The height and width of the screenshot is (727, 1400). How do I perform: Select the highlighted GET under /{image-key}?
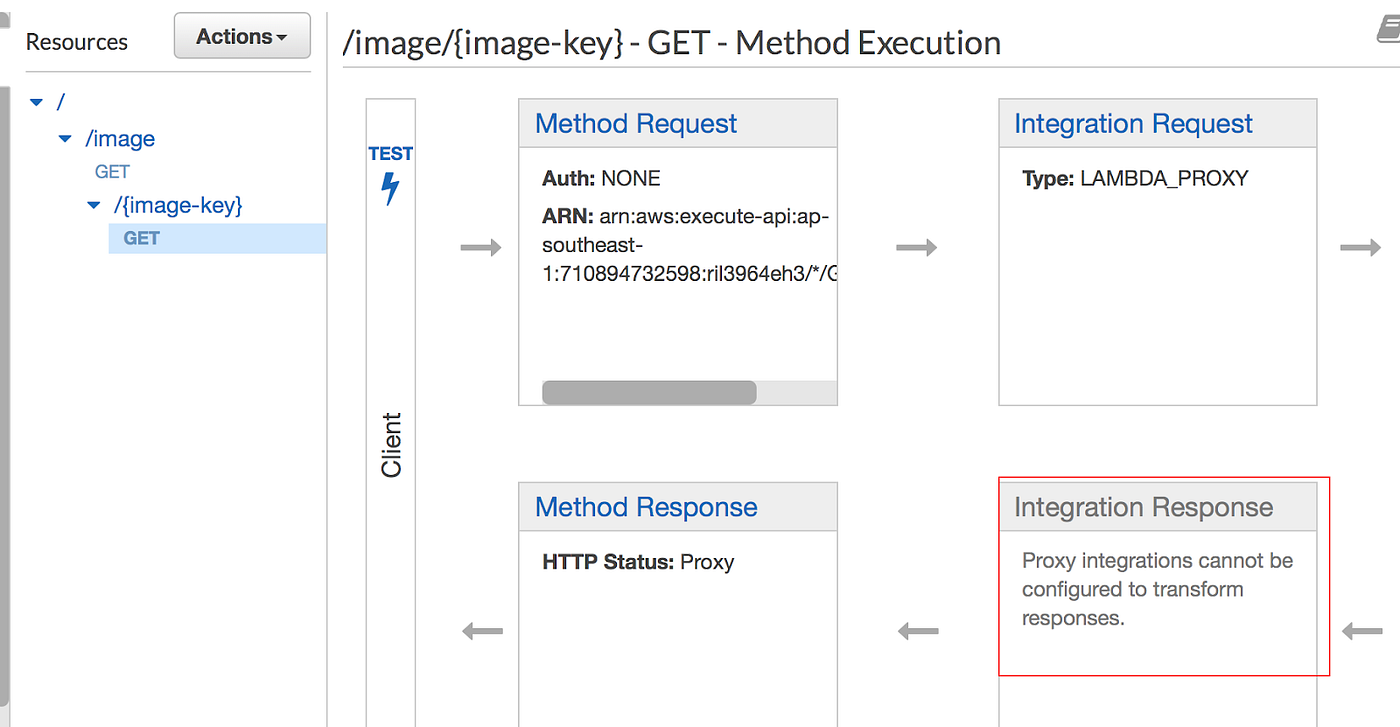(x=140, y=238)
